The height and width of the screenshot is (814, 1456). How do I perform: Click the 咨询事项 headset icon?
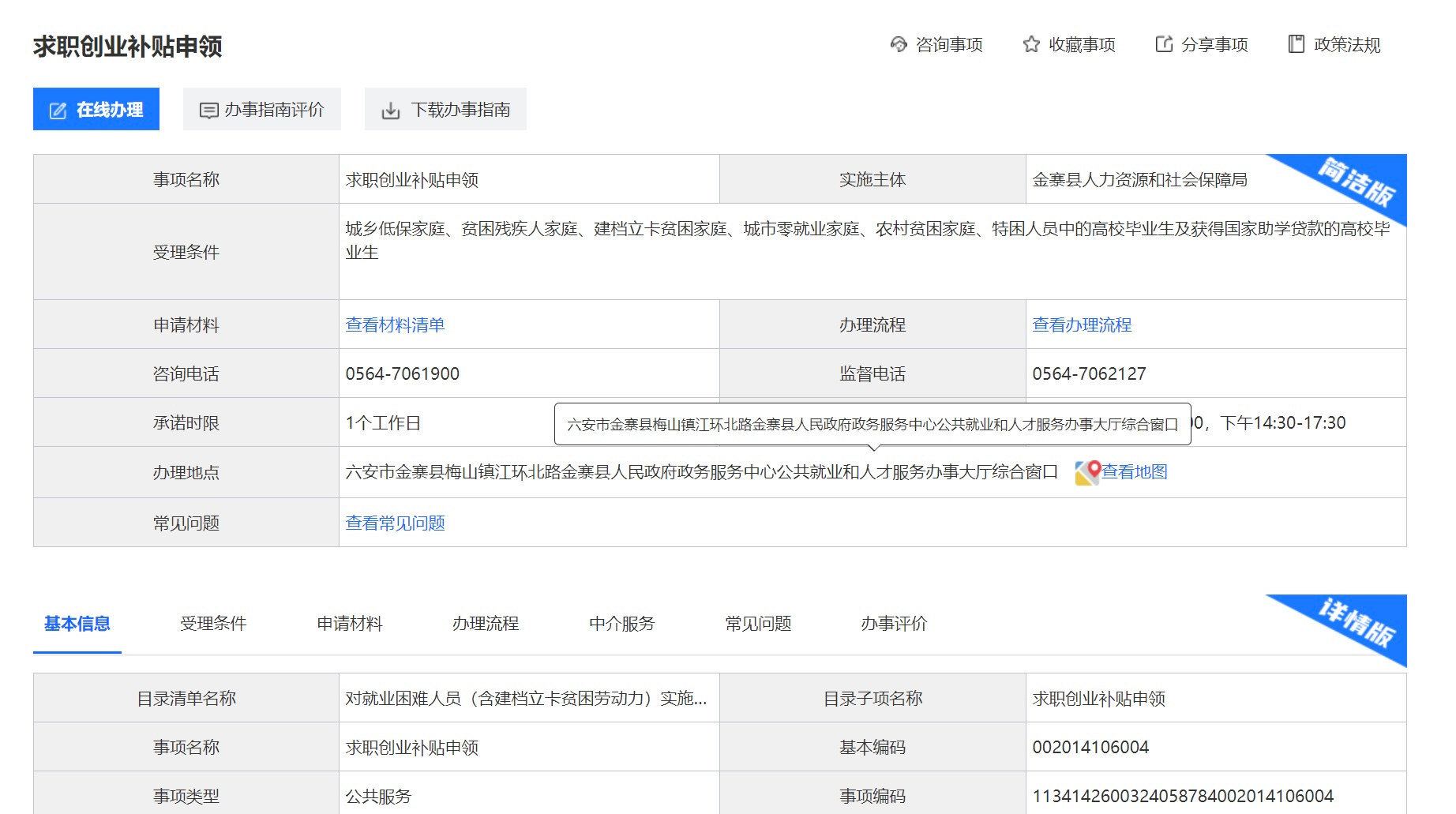[899, 44]
